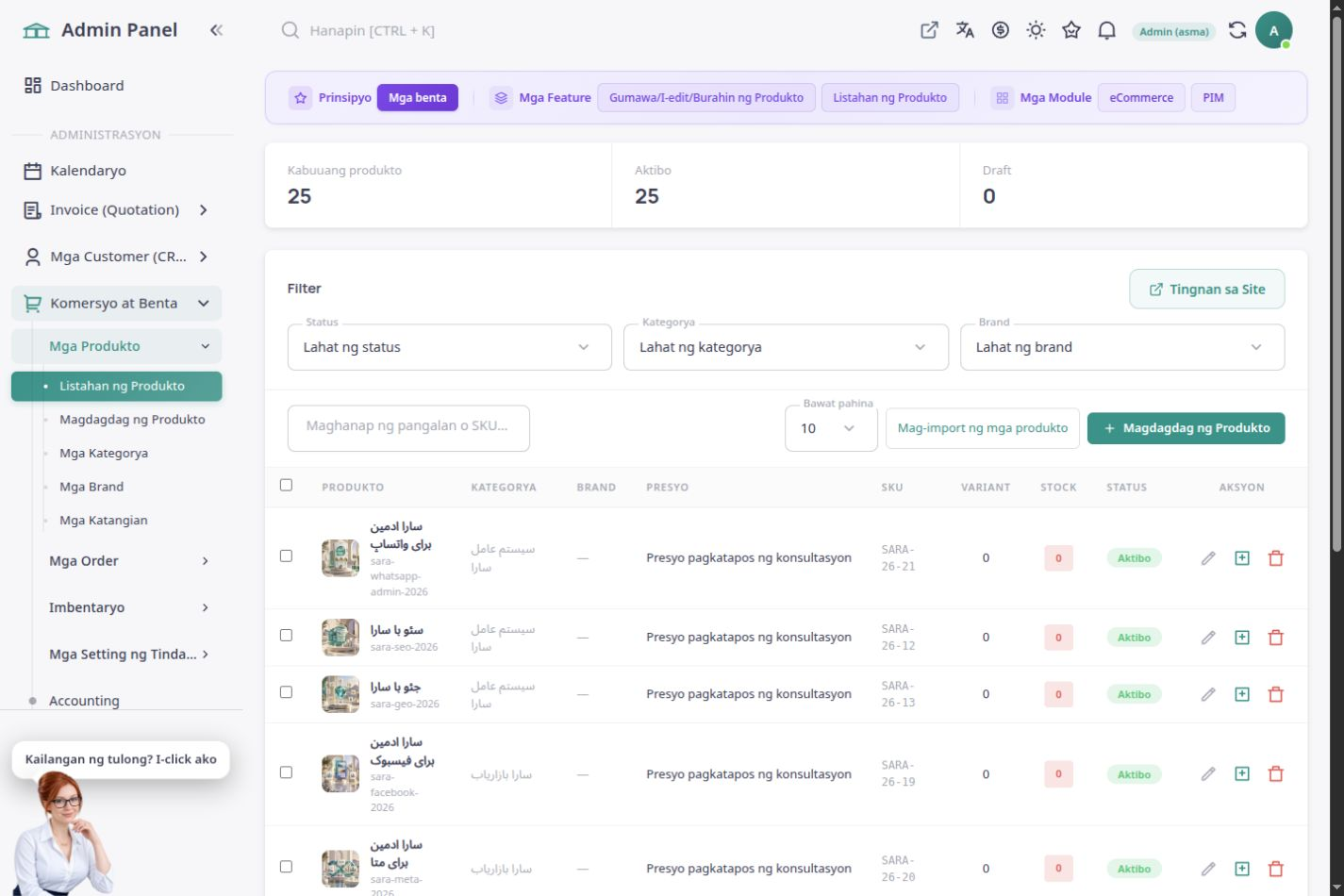Image resolution: width=1344 pixels, height=896 pixels.
Task: Expand the Imbentaryo sidebar menu
Action: pyautogui.click(x=127, y=607)
